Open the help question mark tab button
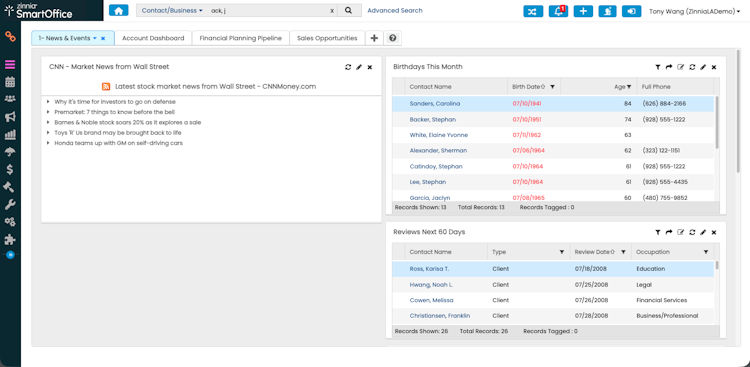This screenshot has height=367, width=750. 393,38
